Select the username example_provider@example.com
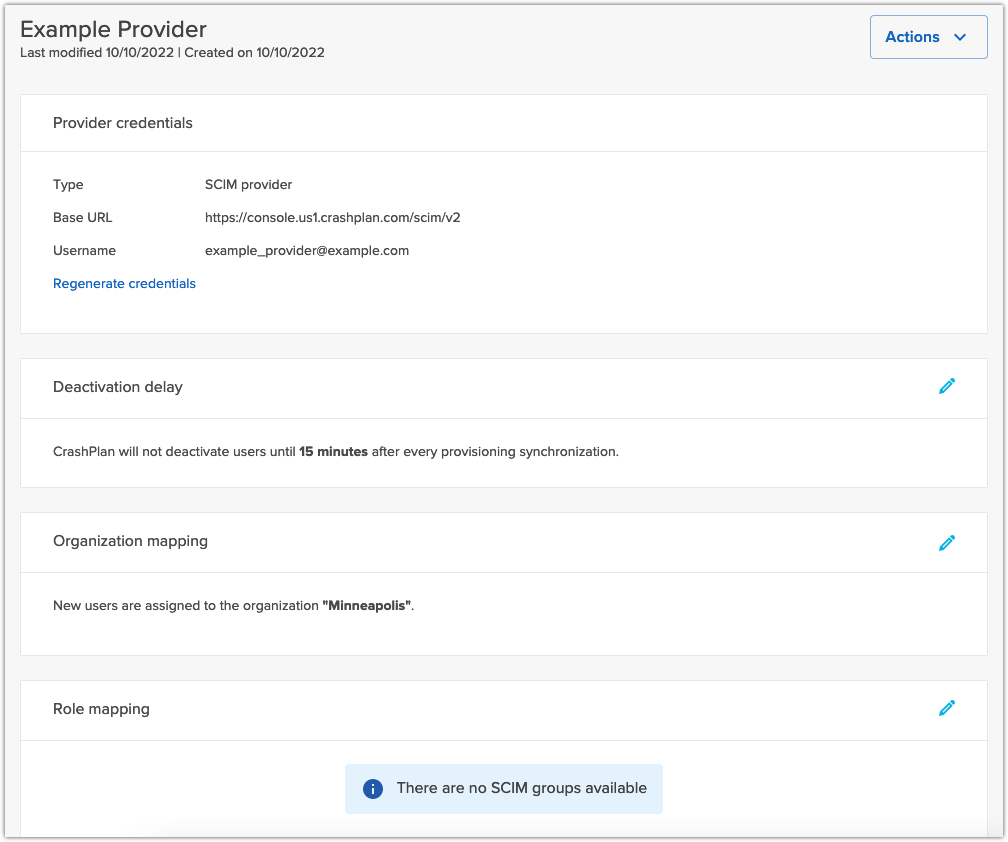Image resolution: width=1008 pixels, height=842 pixels. (x=307, y=251)
